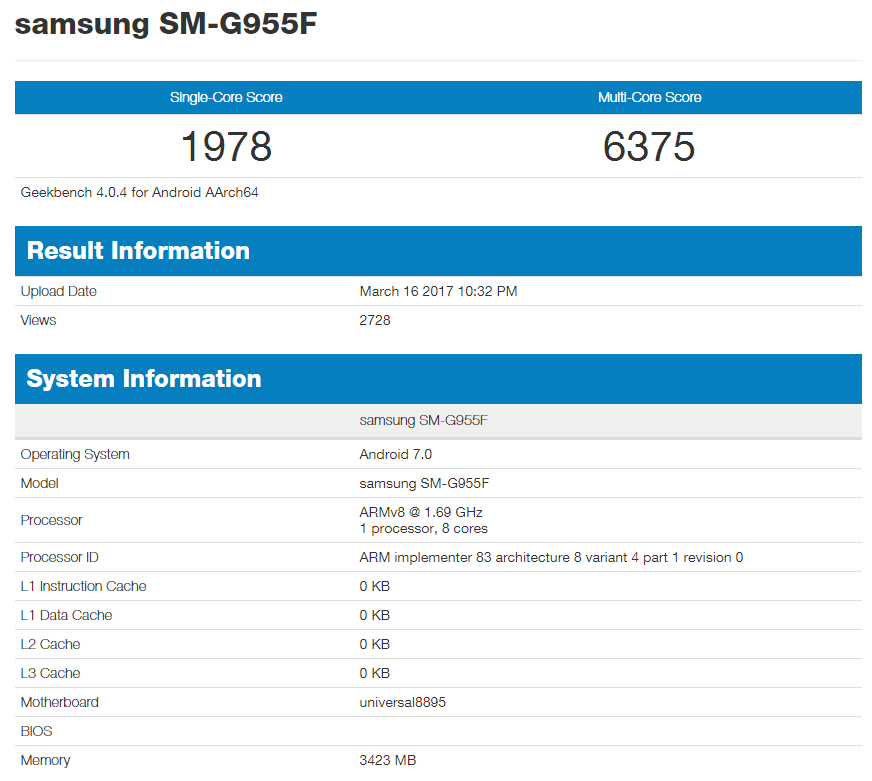Click the System Information section header

[144, 379]
